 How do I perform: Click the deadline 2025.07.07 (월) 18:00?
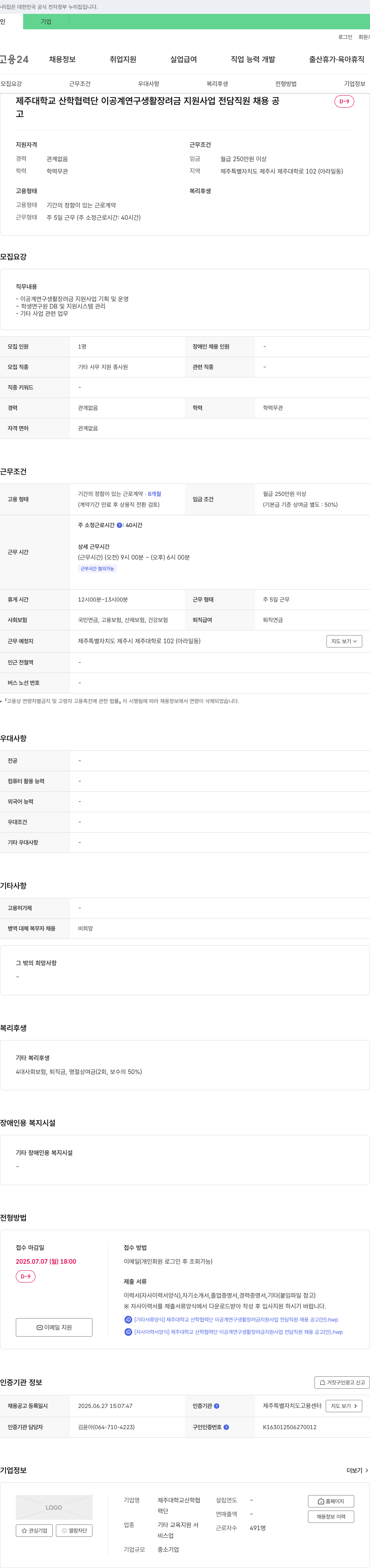click(45, 1261)
